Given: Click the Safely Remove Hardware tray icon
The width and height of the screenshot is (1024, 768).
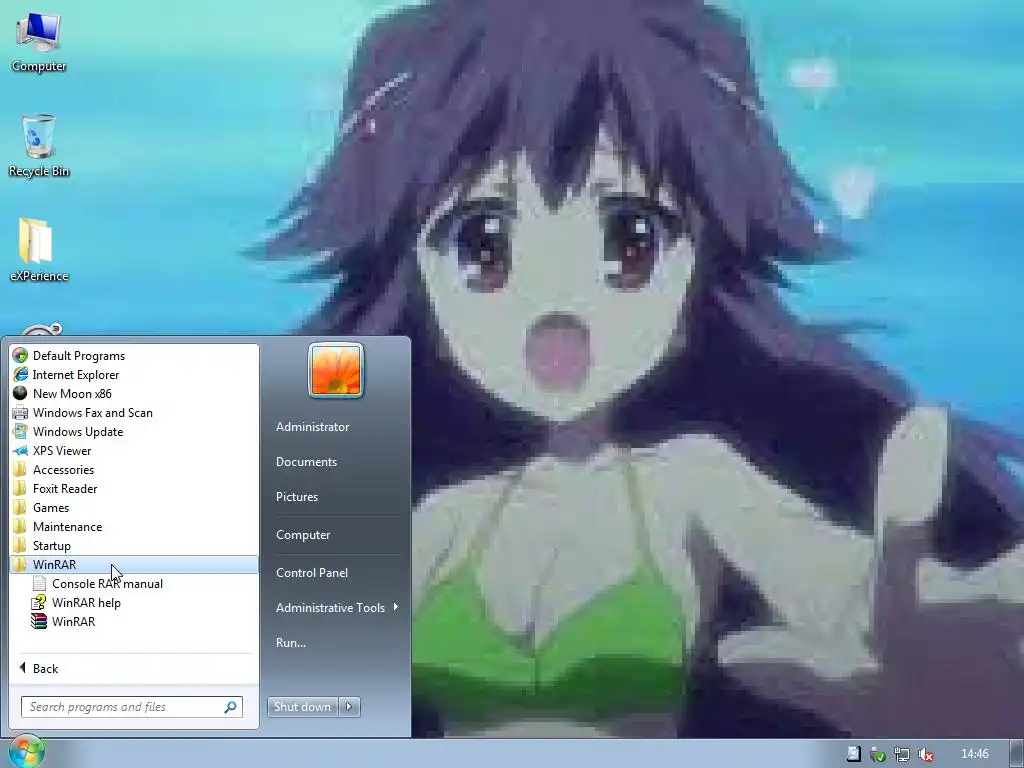Looking at the screenshot, I should (x=878, y=754).
